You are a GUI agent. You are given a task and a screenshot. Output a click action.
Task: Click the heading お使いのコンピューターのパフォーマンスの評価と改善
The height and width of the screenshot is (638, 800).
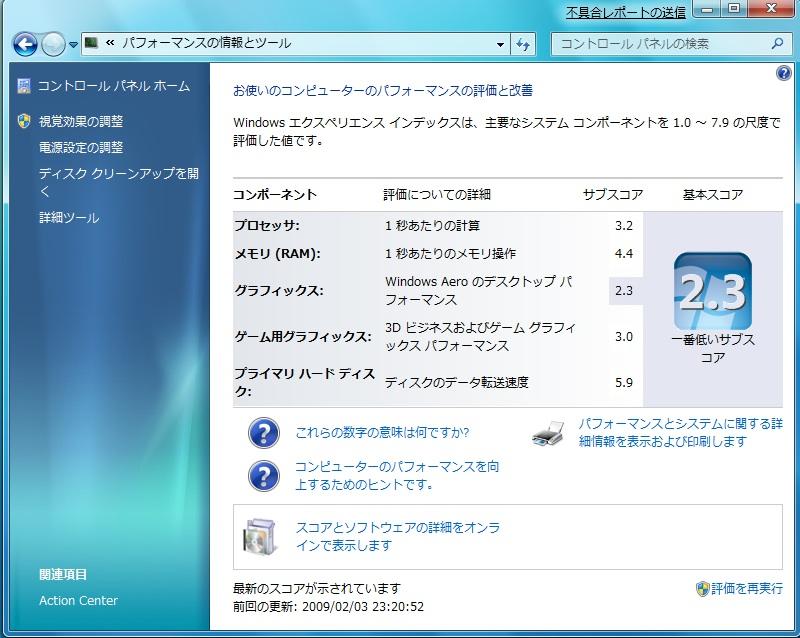click(383, 91)
